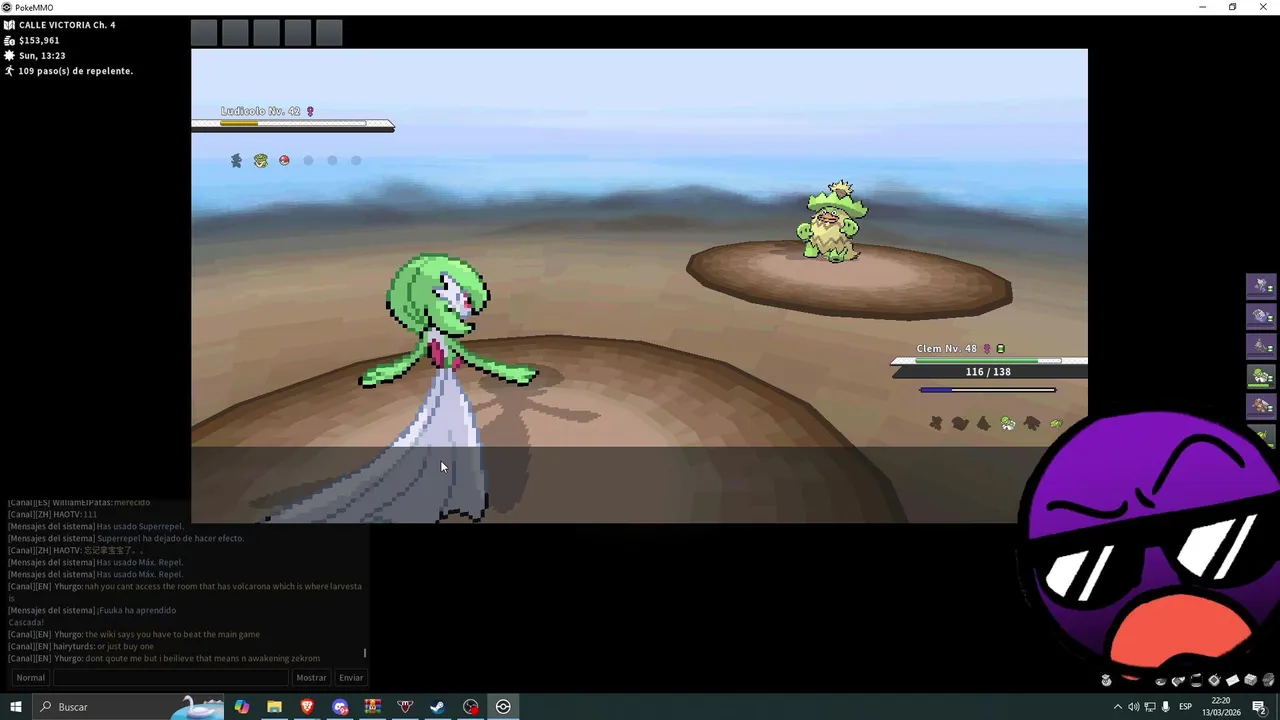1280x720 pixels.
Task: Click the 'Ludicolo Nv. 42' name label
Action: click(x=260, y=111)
